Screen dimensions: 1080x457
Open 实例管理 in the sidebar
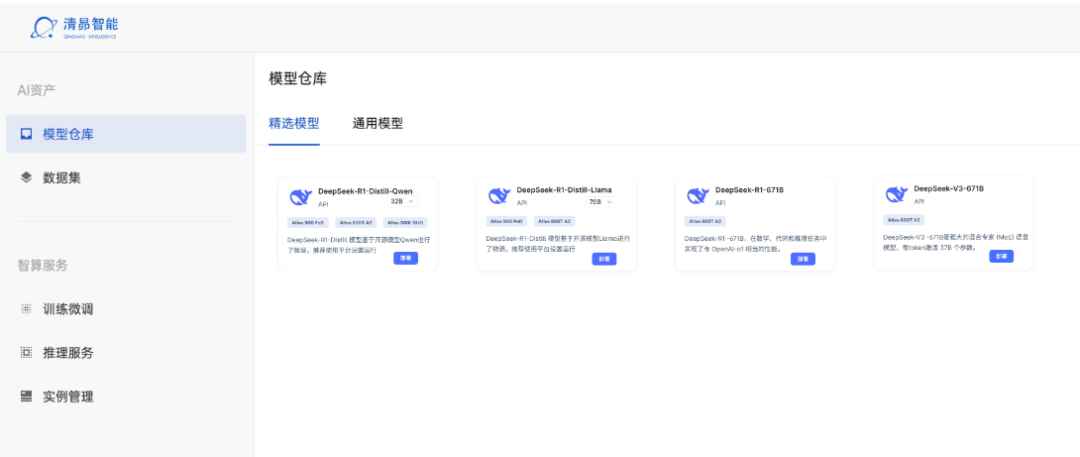(x=126, y=396)
